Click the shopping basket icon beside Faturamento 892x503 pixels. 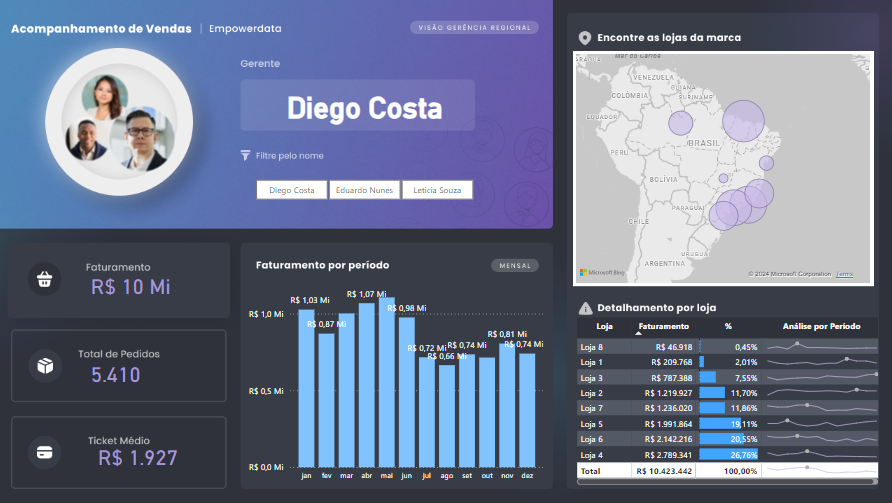pyautogui.click(x=44, y=280)
